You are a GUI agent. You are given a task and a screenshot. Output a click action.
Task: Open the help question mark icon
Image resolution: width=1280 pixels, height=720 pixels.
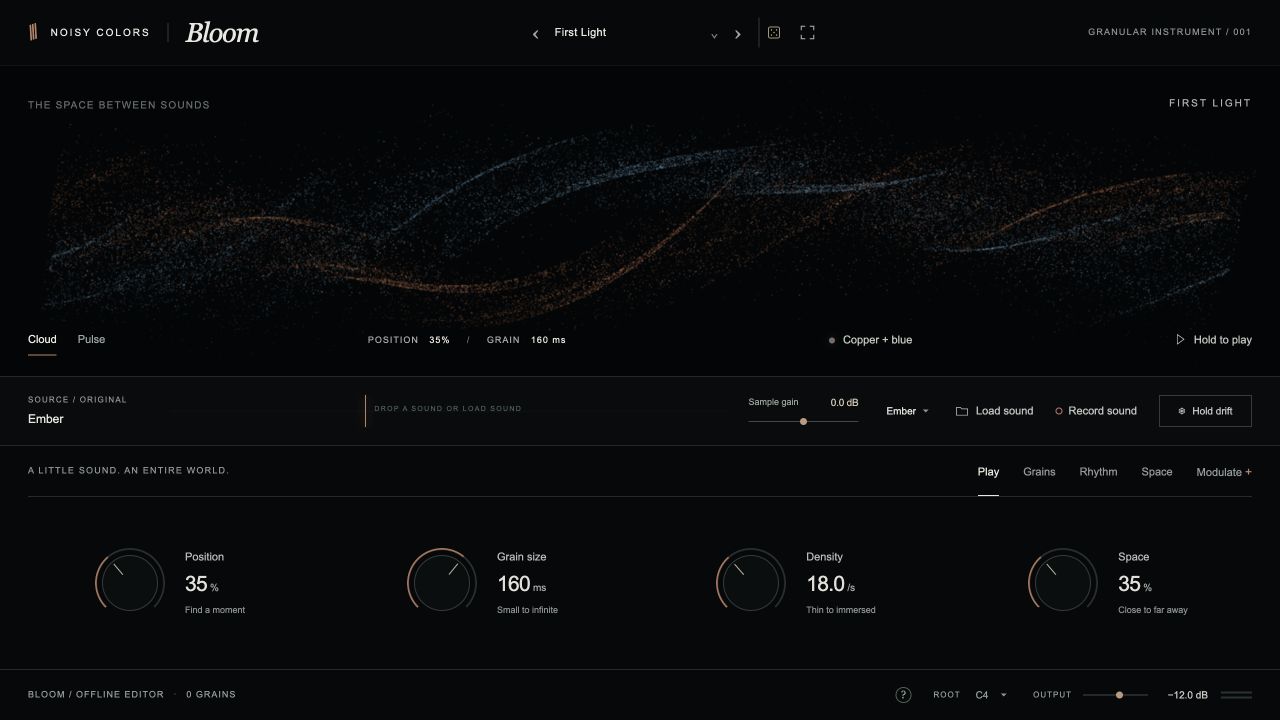click(903, 695)
